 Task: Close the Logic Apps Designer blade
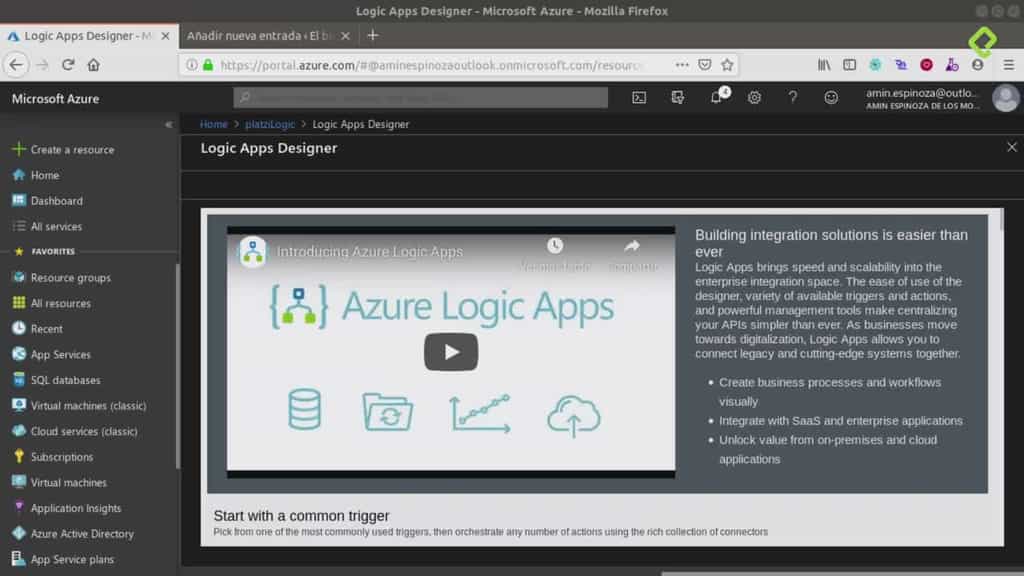point(1011,148)
